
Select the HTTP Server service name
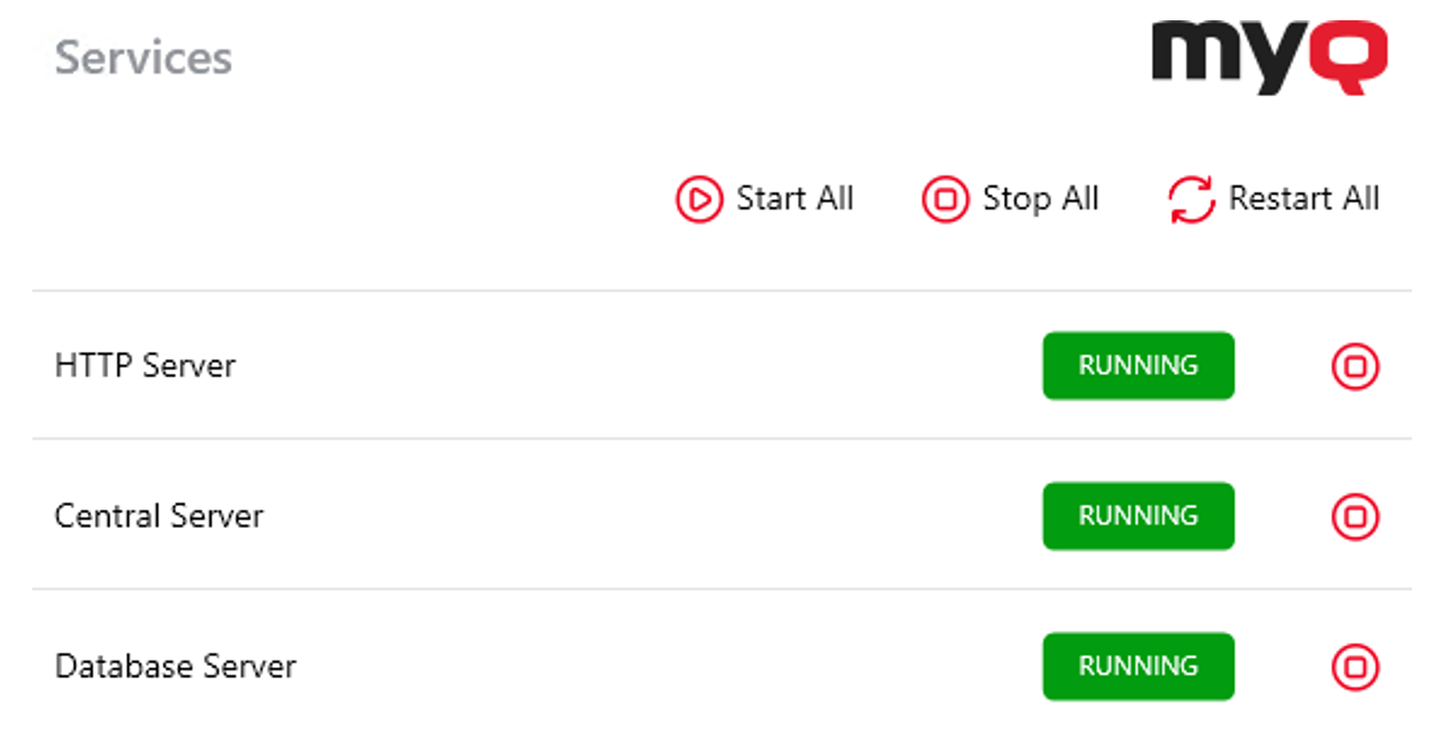click(145, 366)
